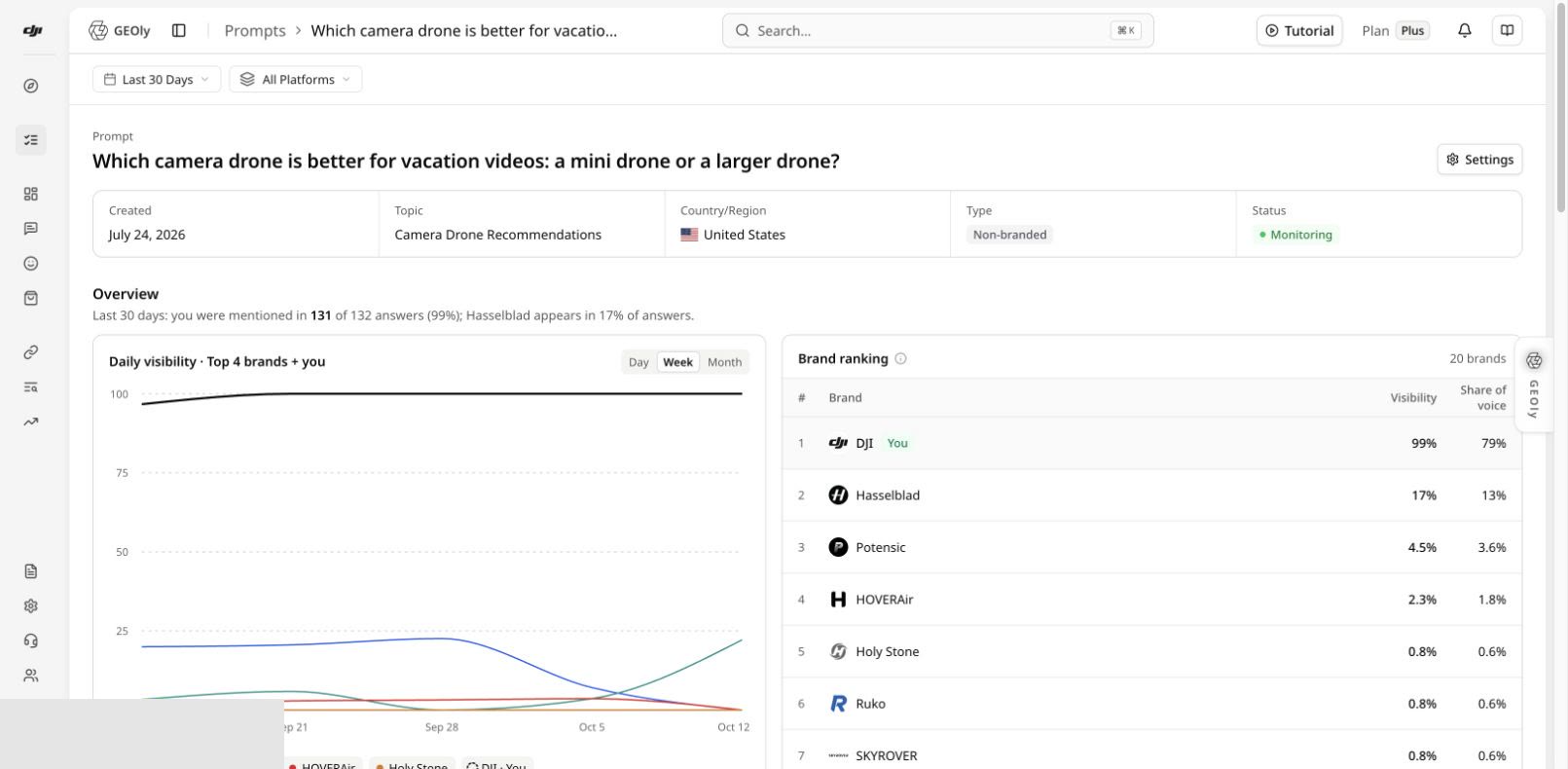Switch chart granularity to Day
Viewport: 1568px width, 769px height.
(638, 362)
